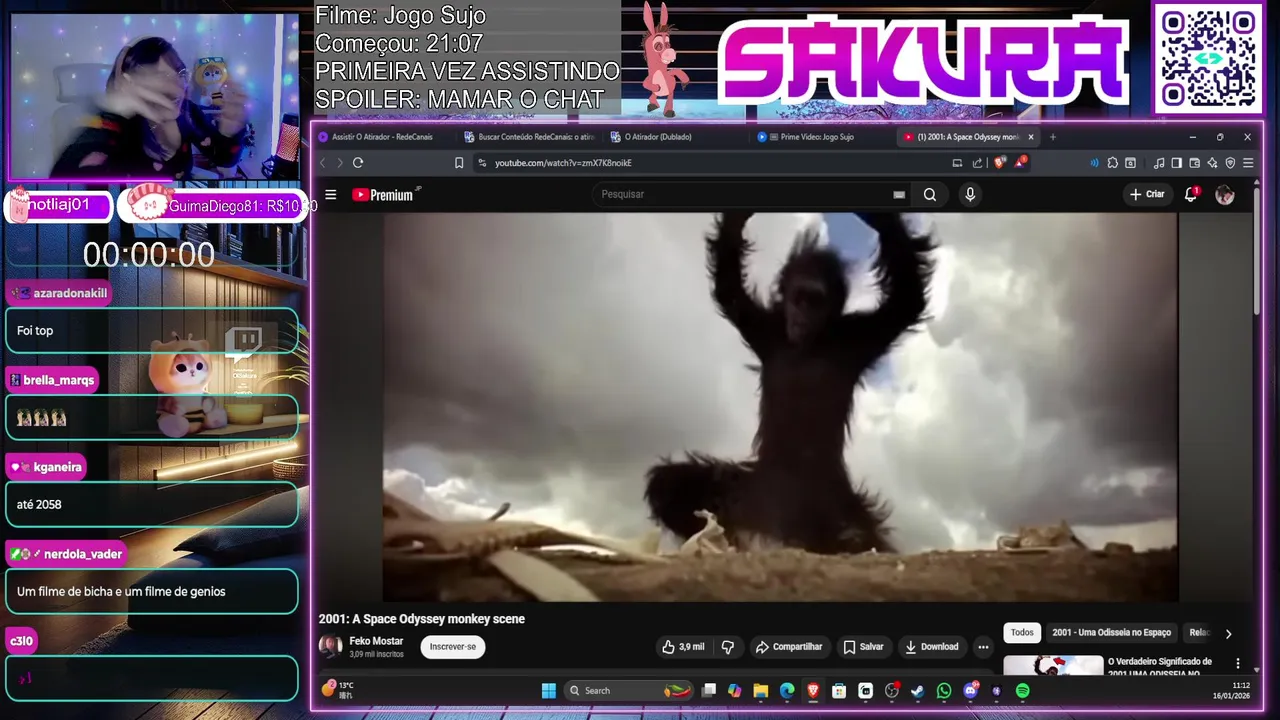The image size is (1280, 720).
Task: Open Discord from the taskbar
Action: [970, 690]
